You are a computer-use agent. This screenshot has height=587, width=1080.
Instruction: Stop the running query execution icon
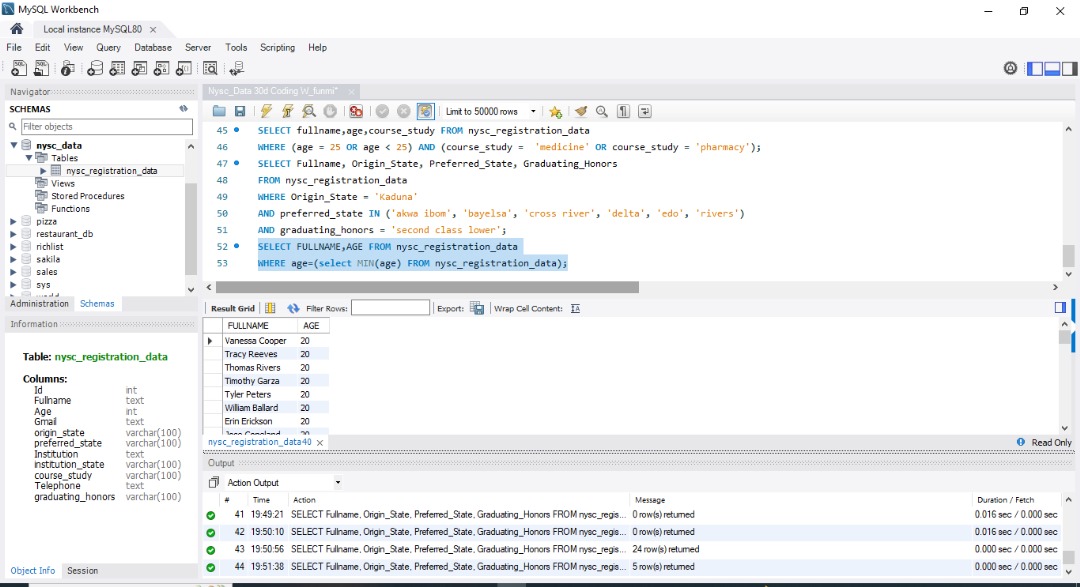click(331, 112)
